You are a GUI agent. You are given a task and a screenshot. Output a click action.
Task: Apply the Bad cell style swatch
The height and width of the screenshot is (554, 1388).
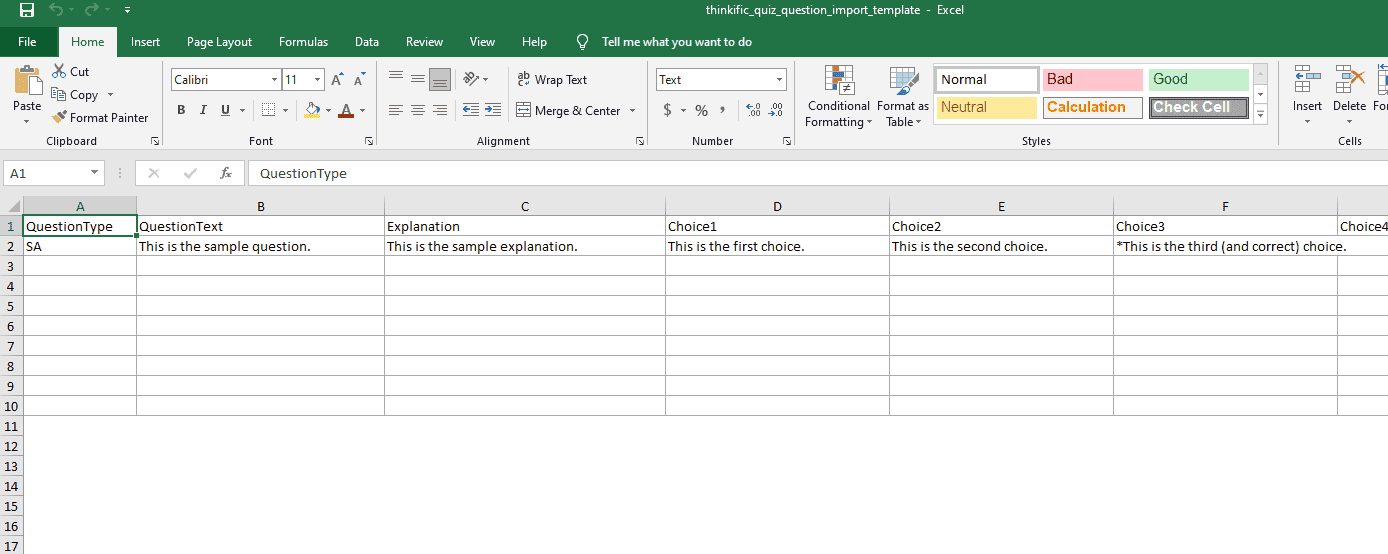click(x=1092, y=80)
